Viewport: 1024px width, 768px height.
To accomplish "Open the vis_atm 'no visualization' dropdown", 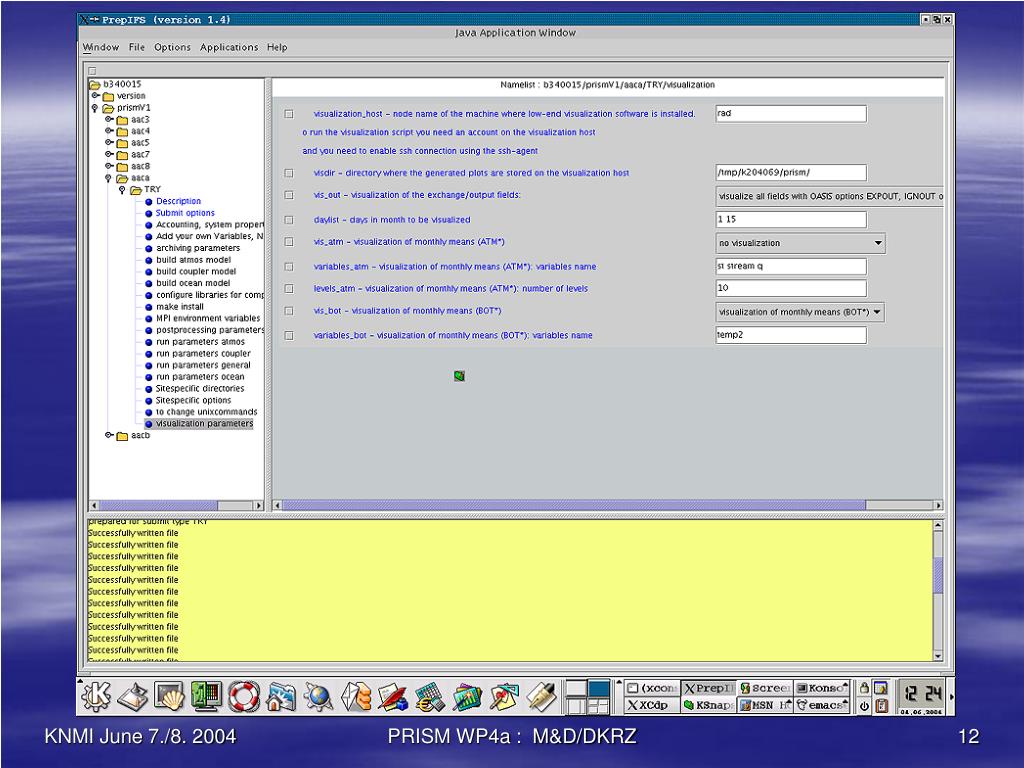I will [801, 243].
